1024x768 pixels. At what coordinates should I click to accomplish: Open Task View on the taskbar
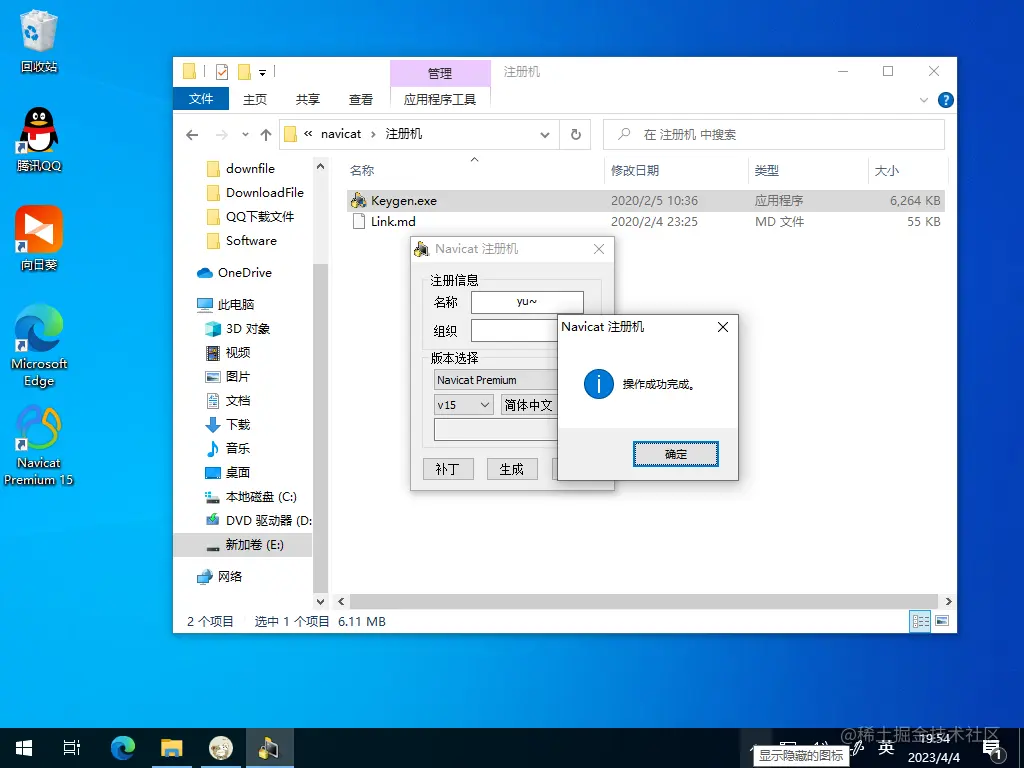point(72,748)
